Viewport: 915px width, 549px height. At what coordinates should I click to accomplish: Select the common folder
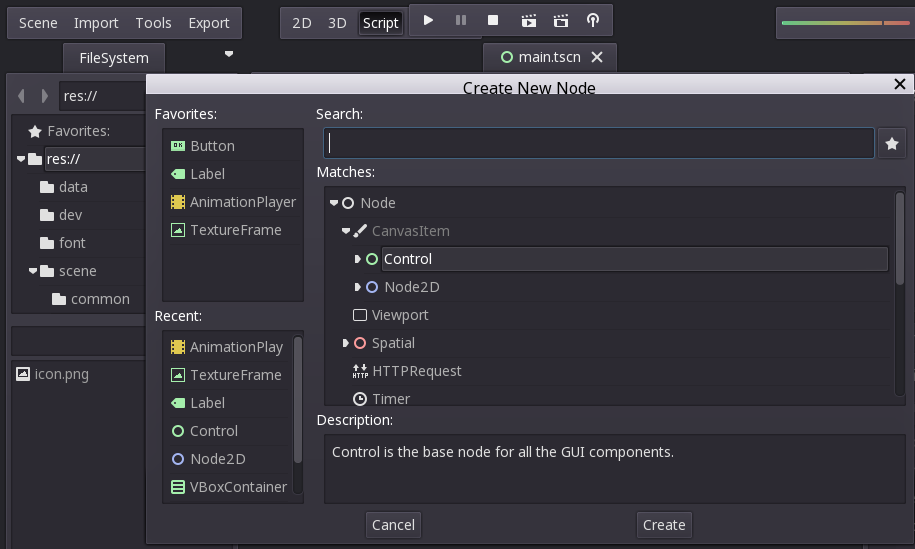tap(100, 299)
